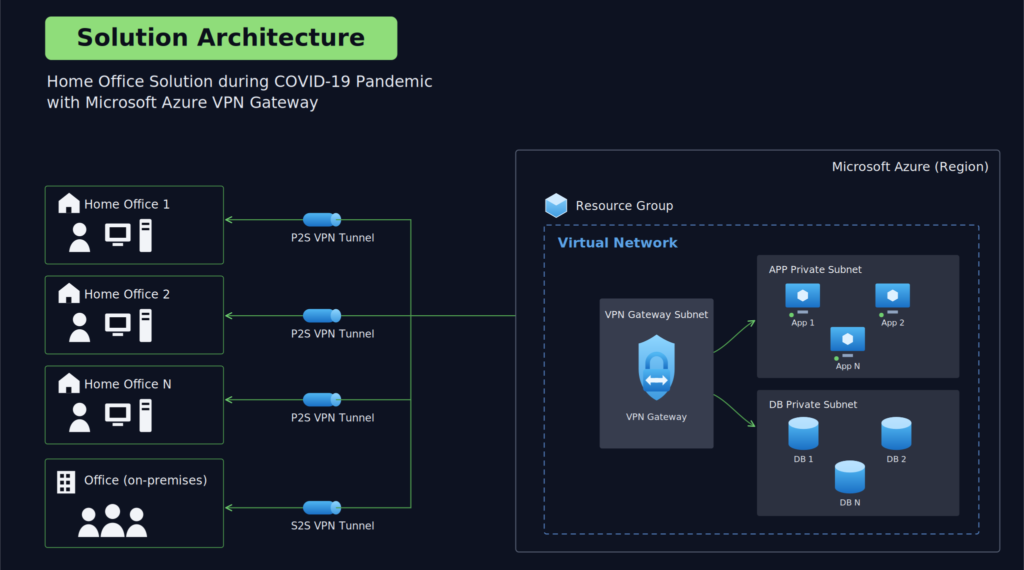This screenshot has width=1024, height=570.
Task: Click the group of people icon in Office
Action: [112, 520]
